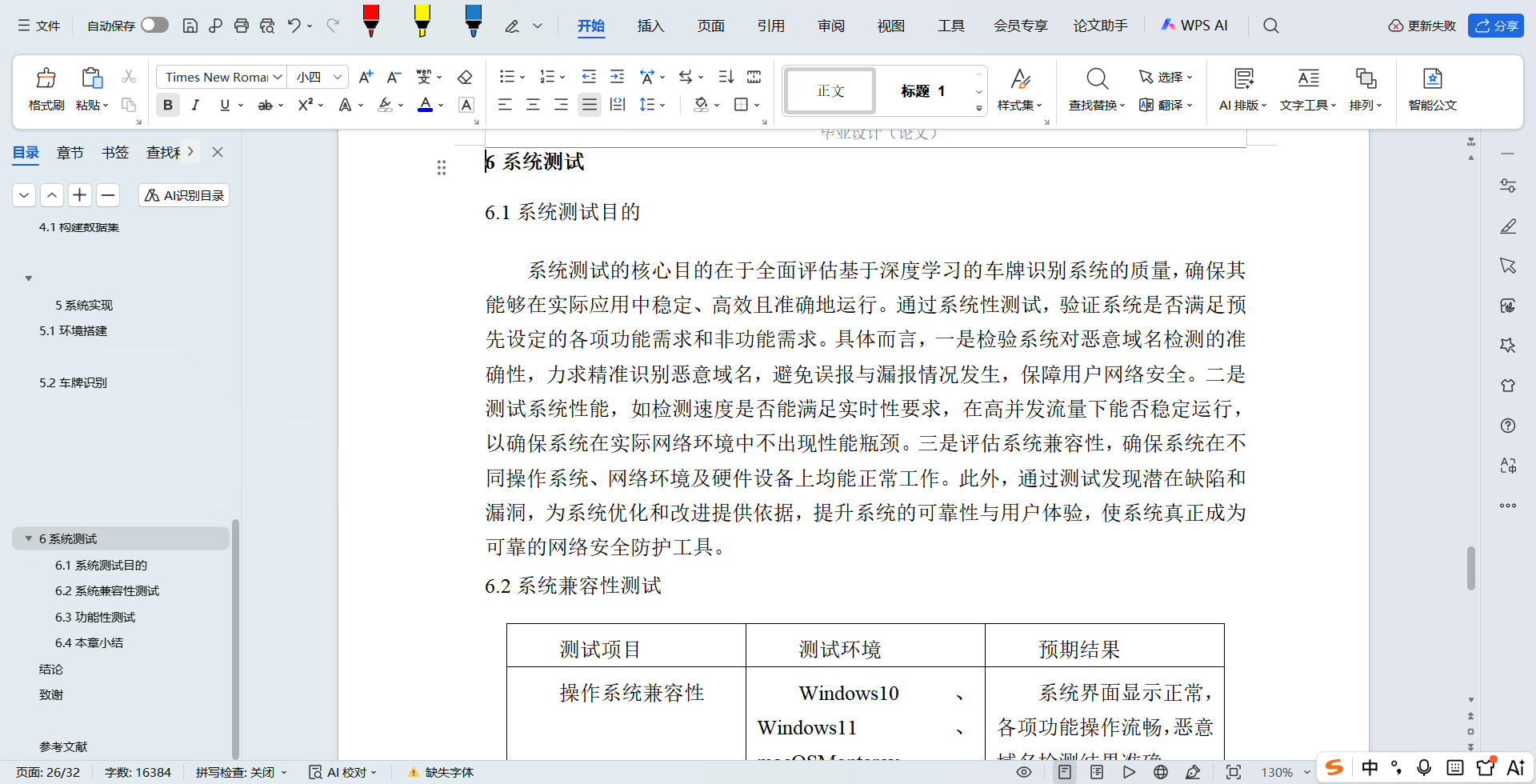
Task: Click the text highlight color button
Action: (385, 105)
